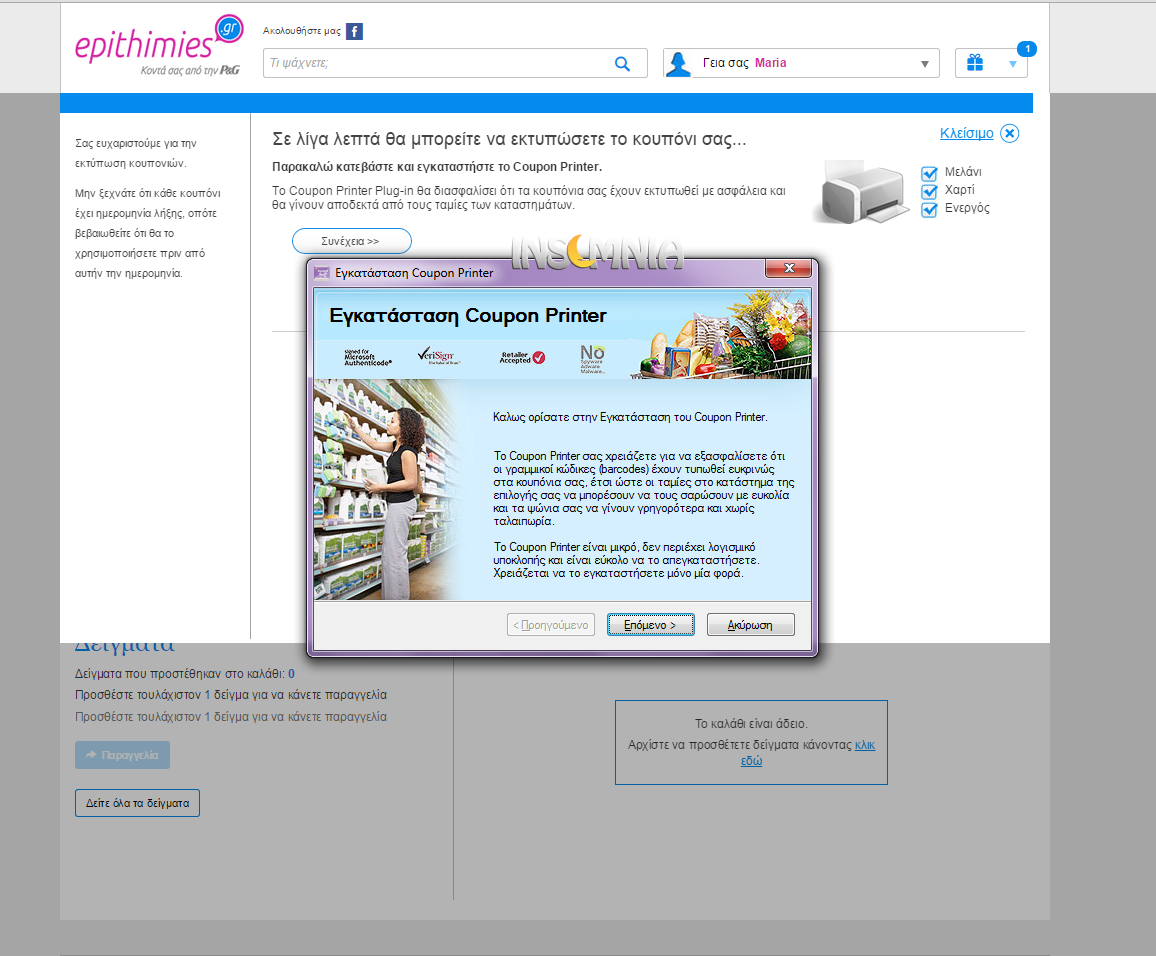The width and height of the screenshot is (1156, 956).
Task: Click Το καλάθι είναι άδειο text
Action: click(751, 724)
